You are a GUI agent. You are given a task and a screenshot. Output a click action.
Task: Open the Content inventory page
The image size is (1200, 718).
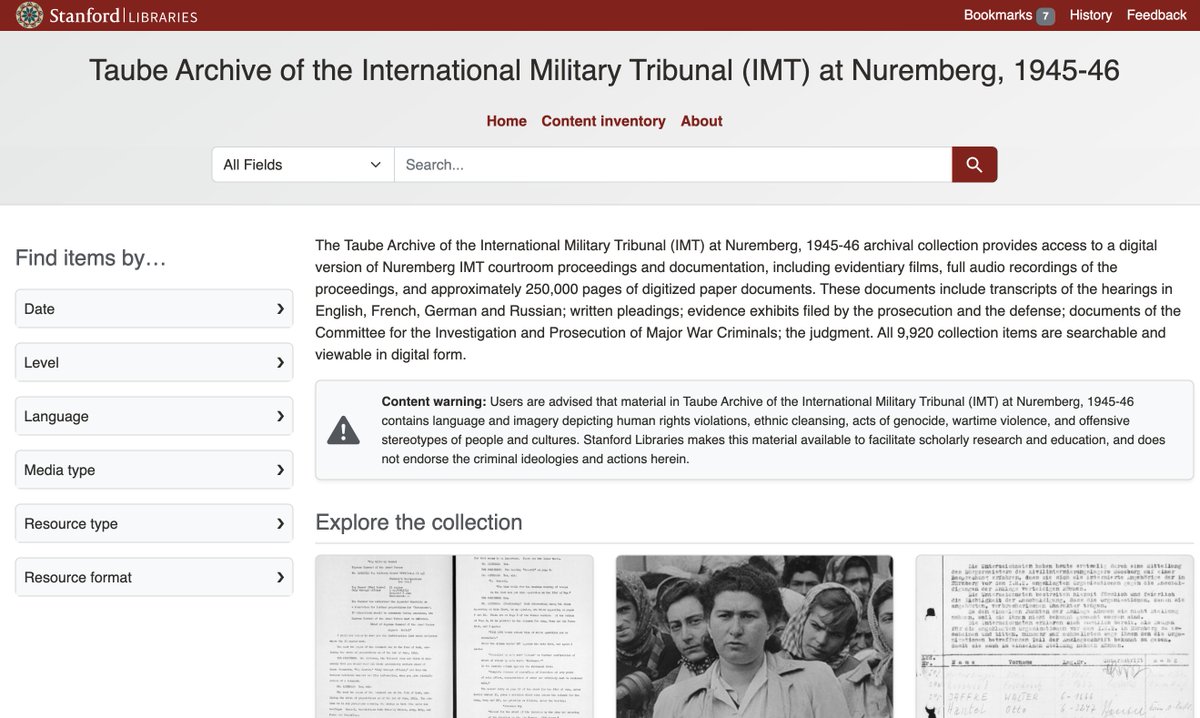point(603,121)
